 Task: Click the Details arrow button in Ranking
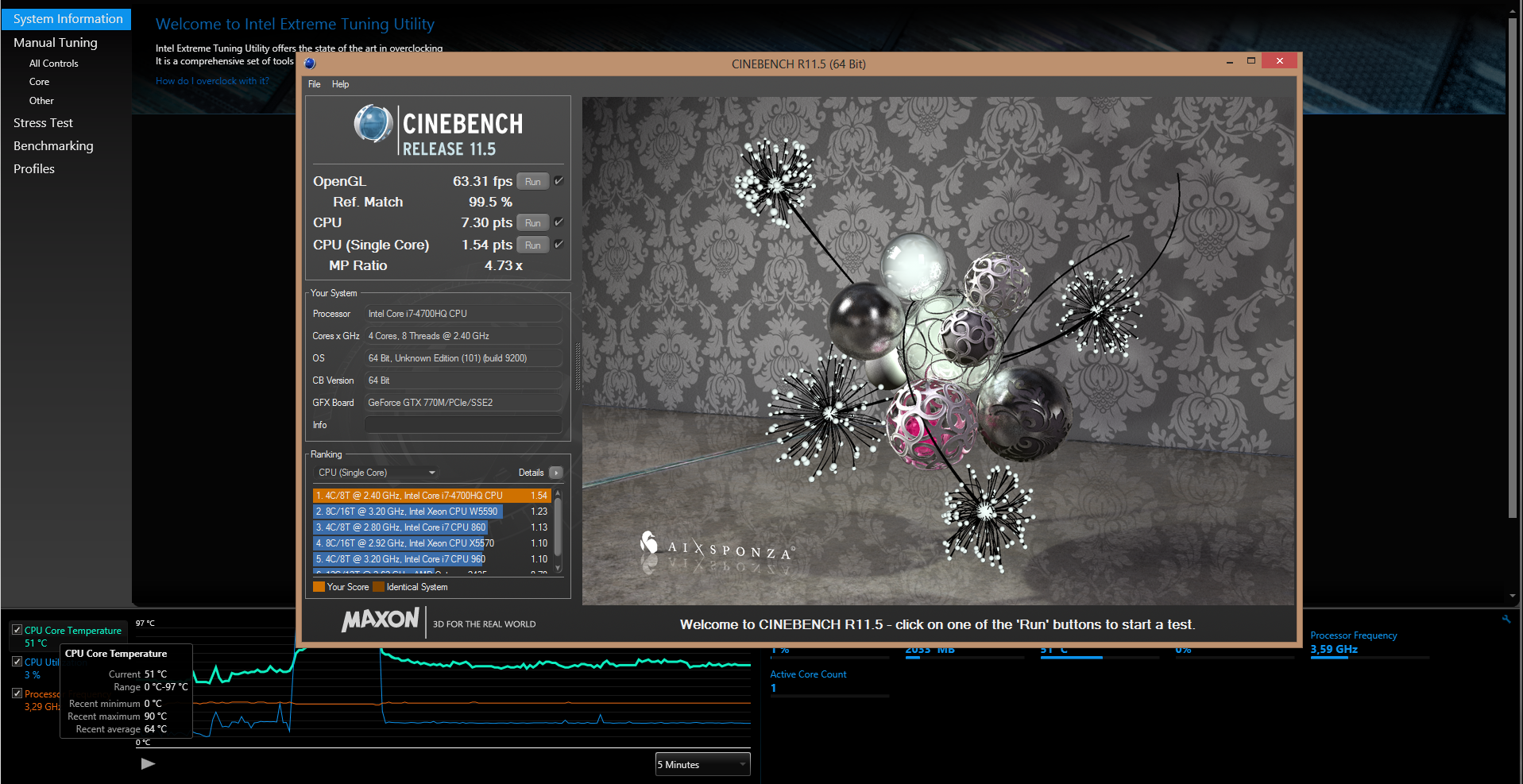[x=556, y=473]
